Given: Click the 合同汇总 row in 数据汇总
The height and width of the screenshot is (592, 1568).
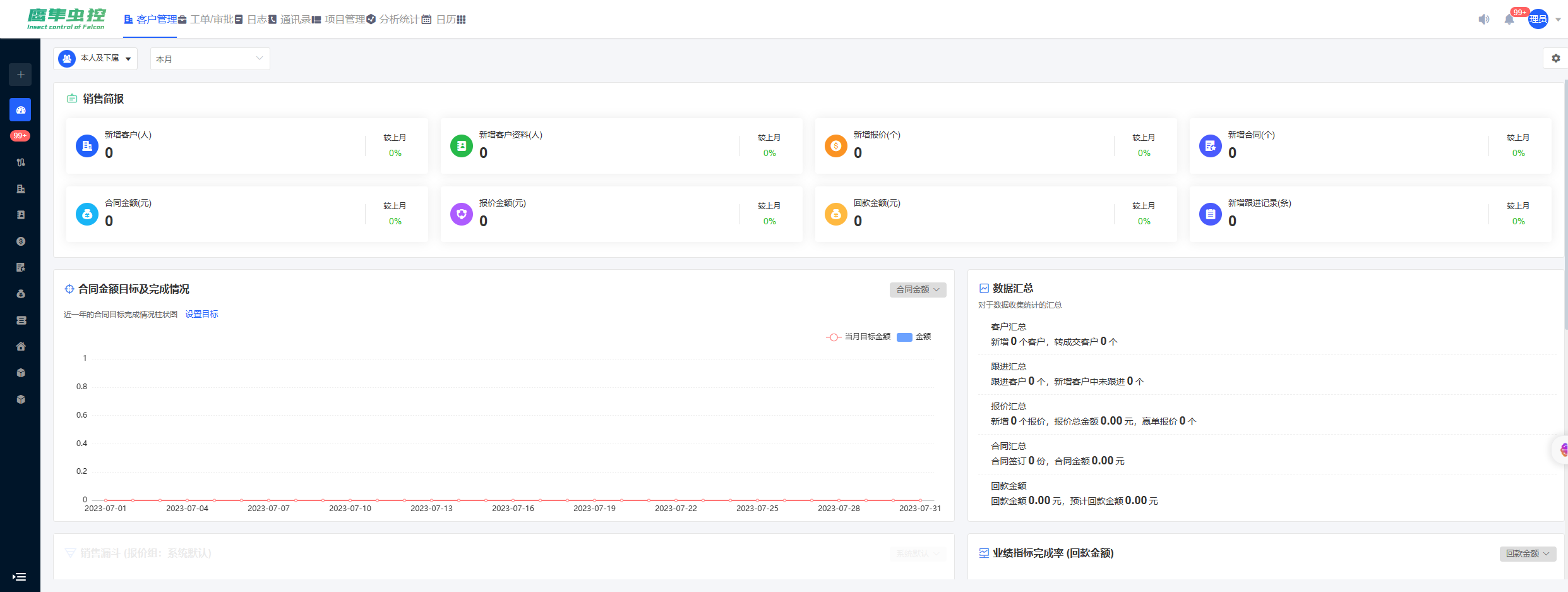Looking at the screenshot, I should pyautogui.click(x=1266, y=454).
